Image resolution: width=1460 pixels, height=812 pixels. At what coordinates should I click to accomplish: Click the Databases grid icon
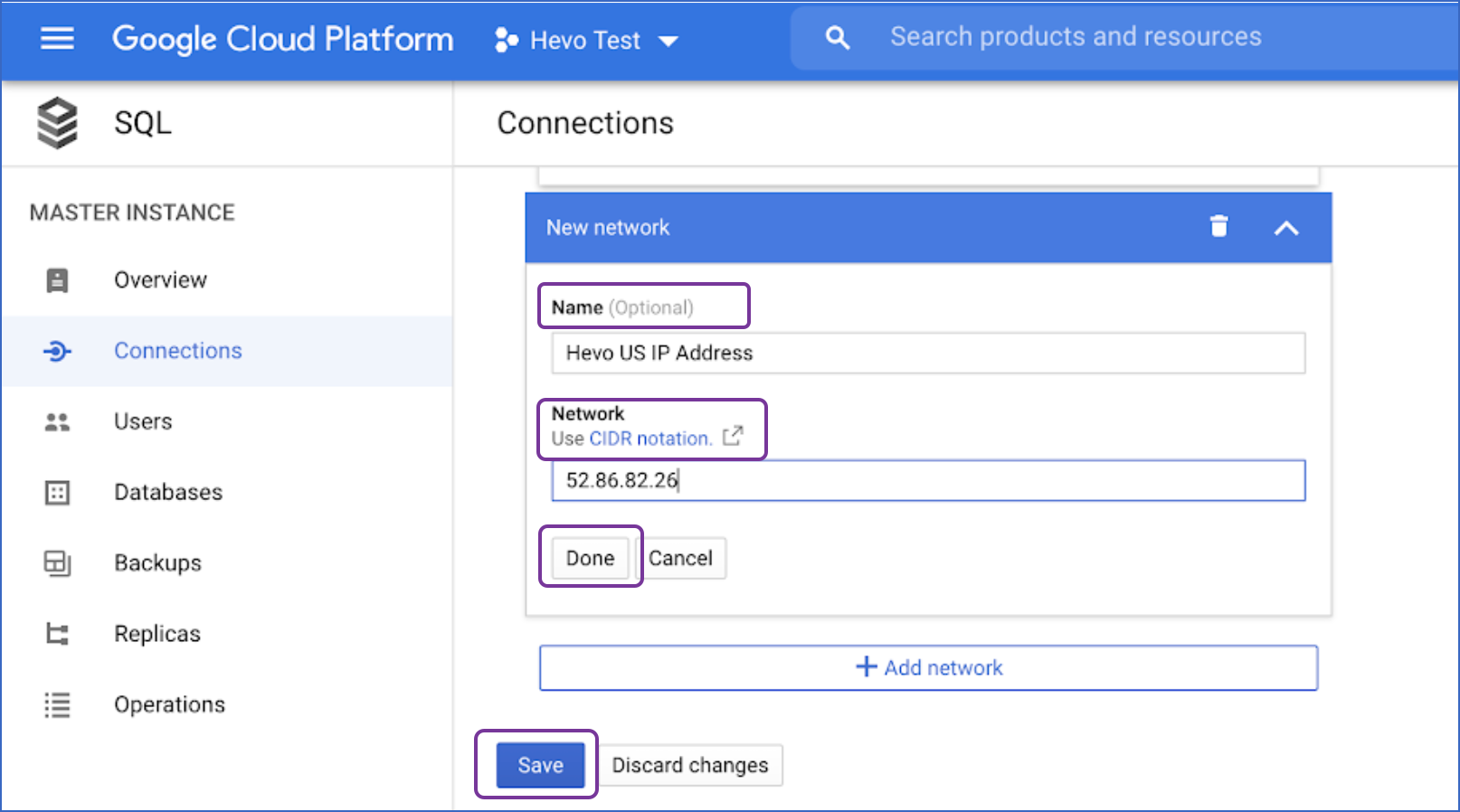57,492
